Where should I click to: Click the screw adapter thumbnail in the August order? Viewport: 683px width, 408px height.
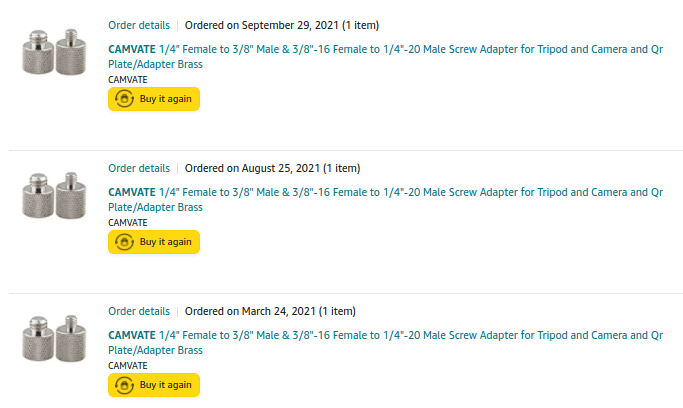point(54,195)
